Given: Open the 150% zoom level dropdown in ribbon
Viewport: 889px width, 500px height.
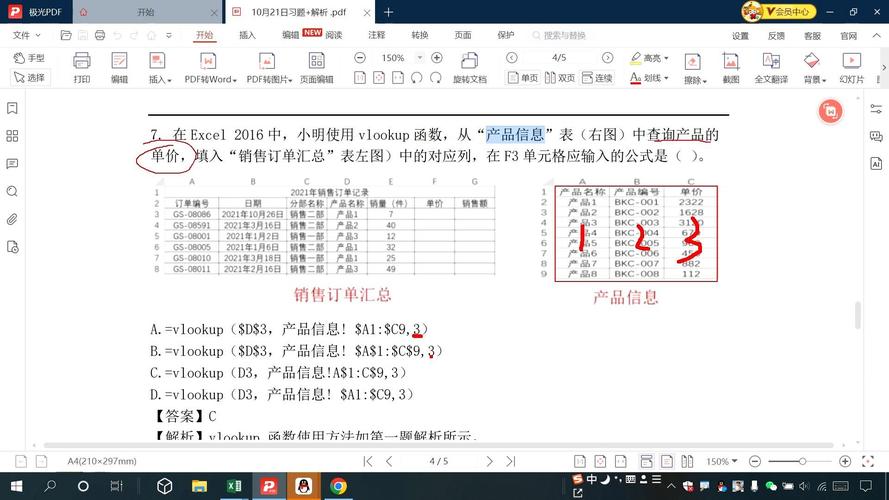Looking at the screenshot, I should click(420, 58).
